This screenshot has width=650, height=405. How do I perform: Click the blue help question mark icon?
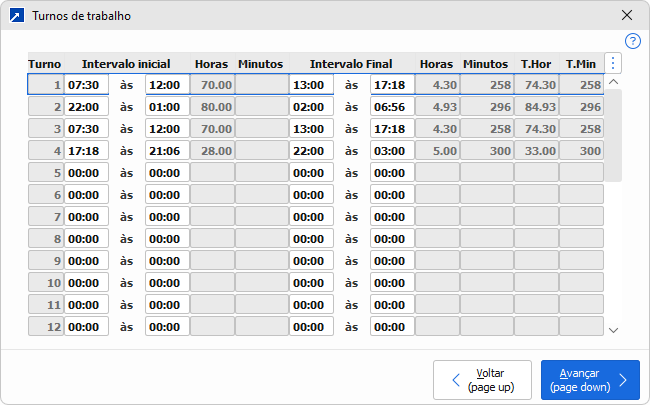[x=632, y=41]
